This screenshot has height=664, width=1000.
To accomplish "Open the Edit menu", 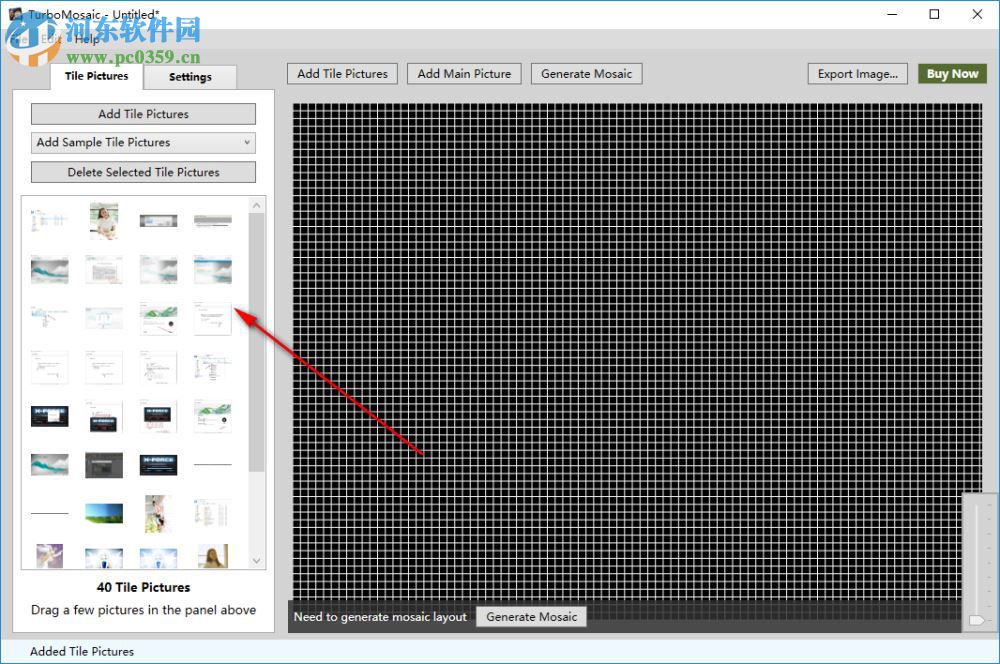I will (50, 39).
